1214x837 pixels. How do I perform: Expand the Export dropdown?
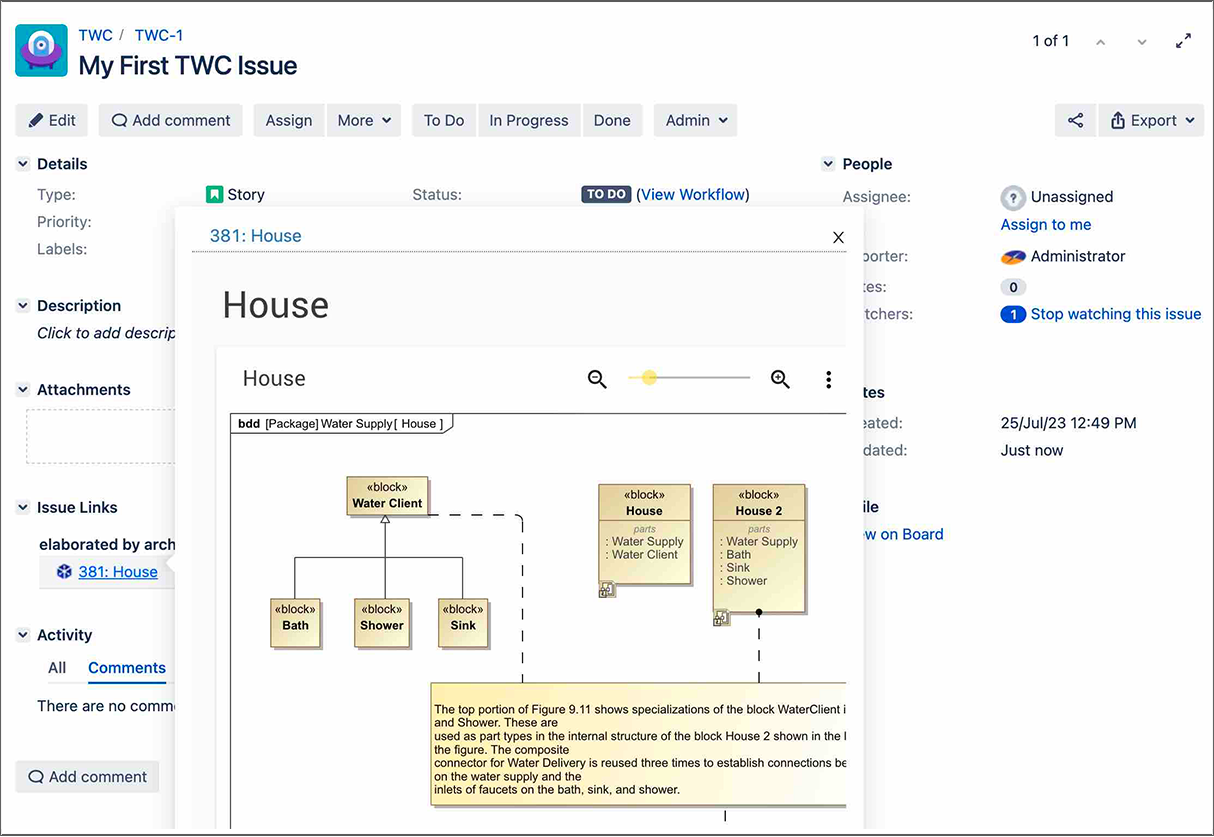pos(1151,121)
